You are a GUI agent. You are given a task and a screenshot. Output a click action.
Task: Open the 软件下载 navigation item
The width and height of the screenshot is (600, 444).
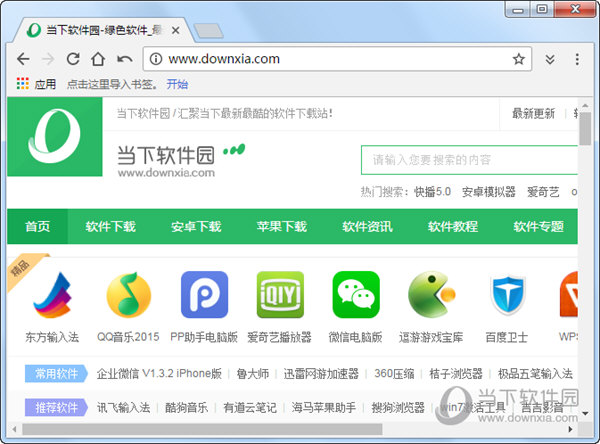coord(111,227)
